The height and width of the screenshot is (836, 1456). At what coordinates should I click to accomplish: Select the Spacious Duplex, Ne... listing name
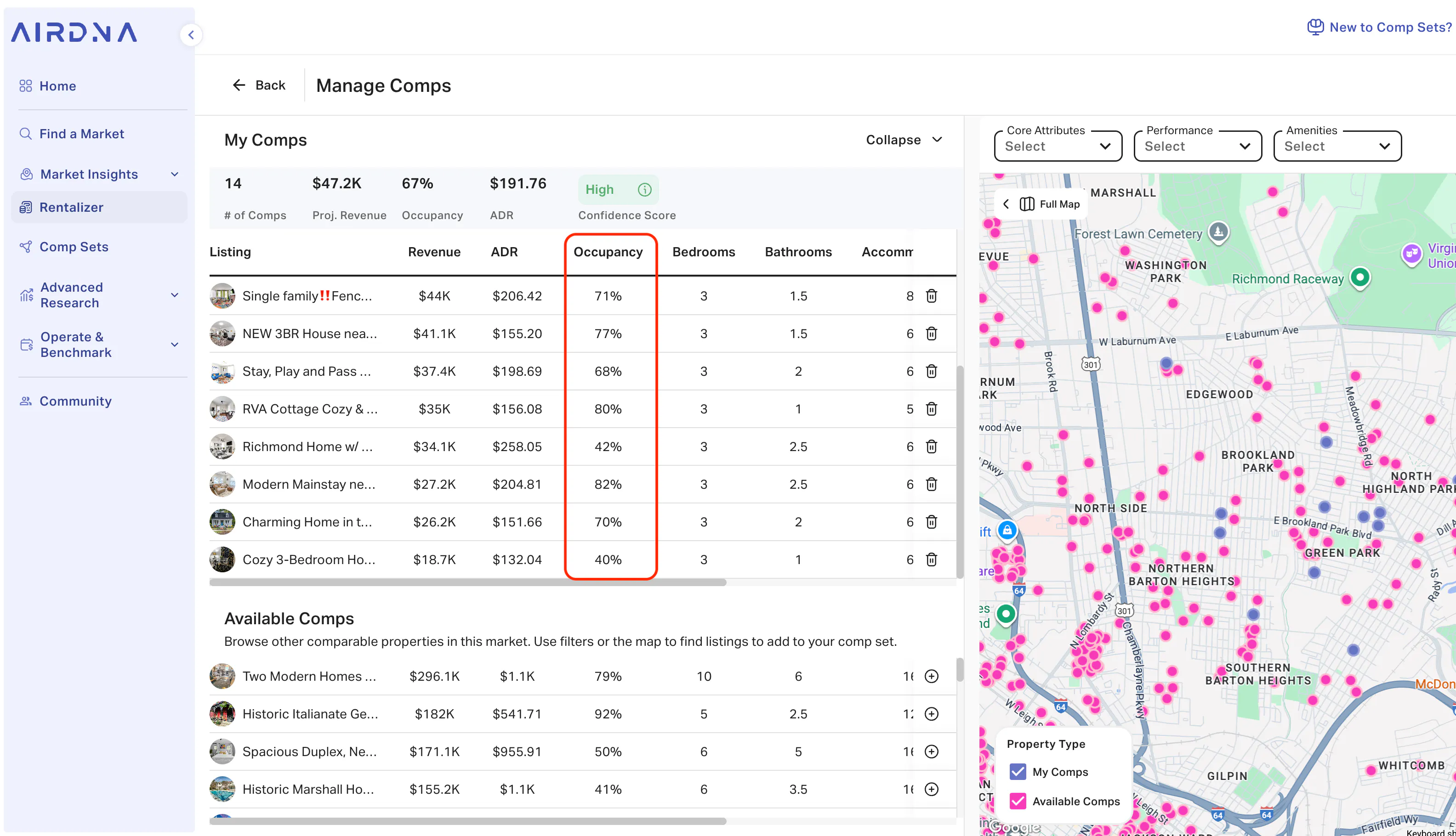(310, 751)
